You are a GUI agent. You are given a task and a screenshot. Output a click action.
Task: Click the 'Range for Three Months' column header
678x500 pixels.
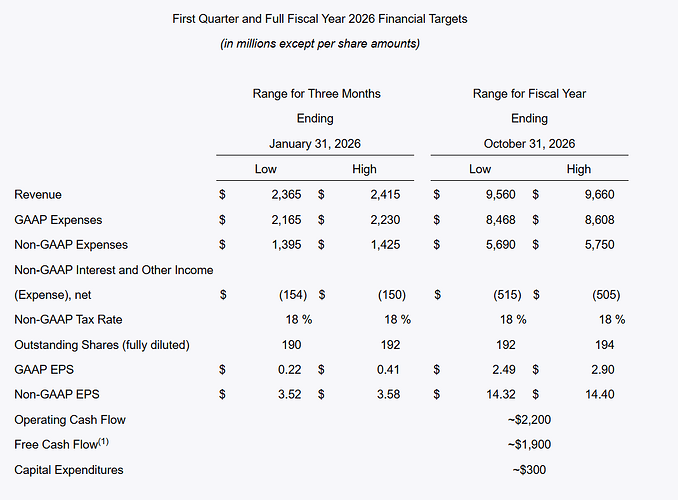[316, 94]
